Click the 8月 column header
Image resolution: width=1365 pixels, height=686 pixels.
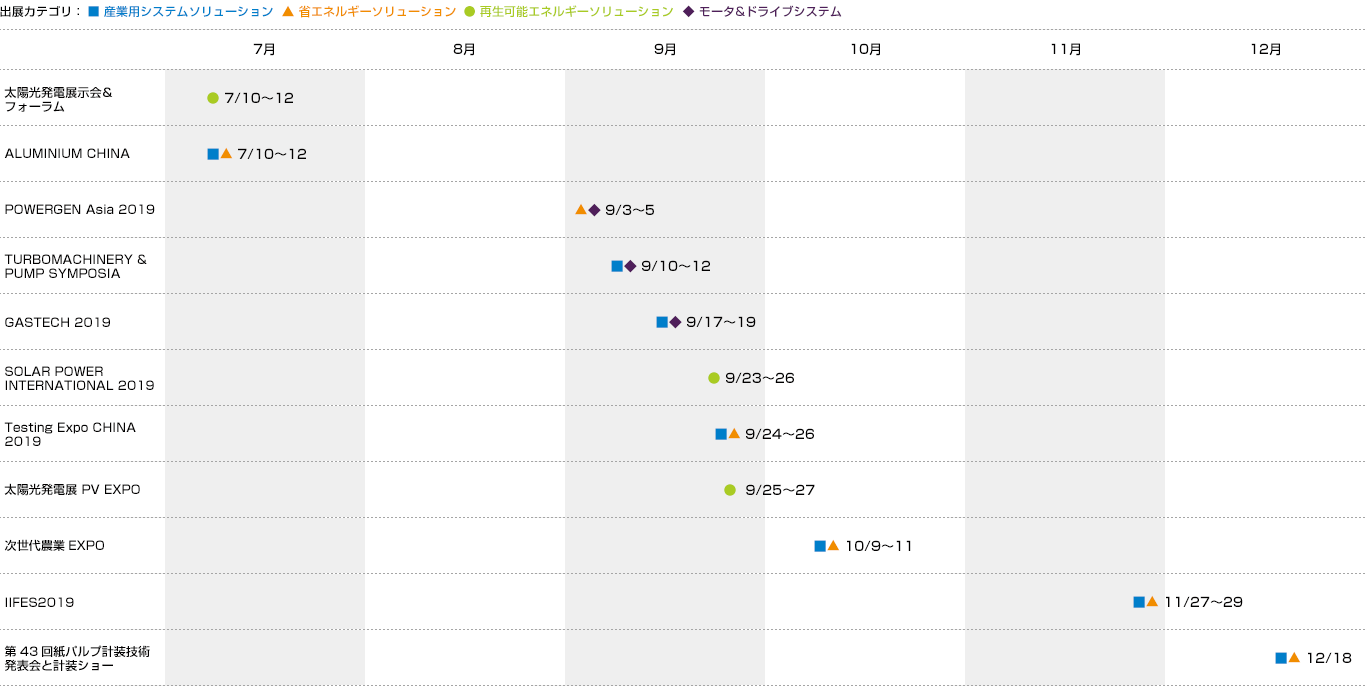[465, 49]
